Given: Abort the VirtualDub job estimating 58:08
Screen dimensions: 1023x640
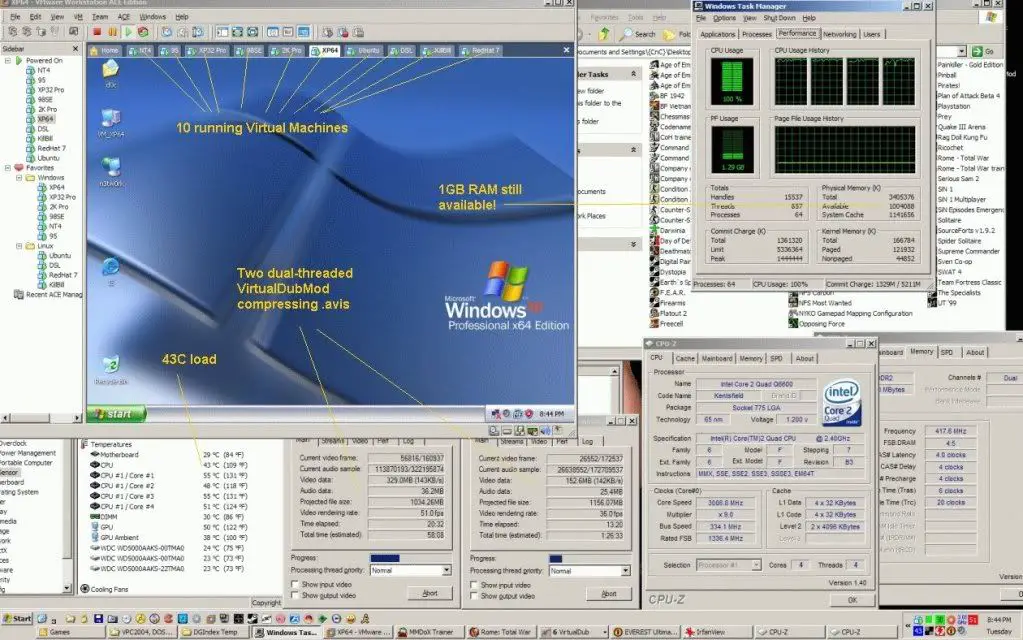Looking at the screenshot, I should tap(429, 593).
